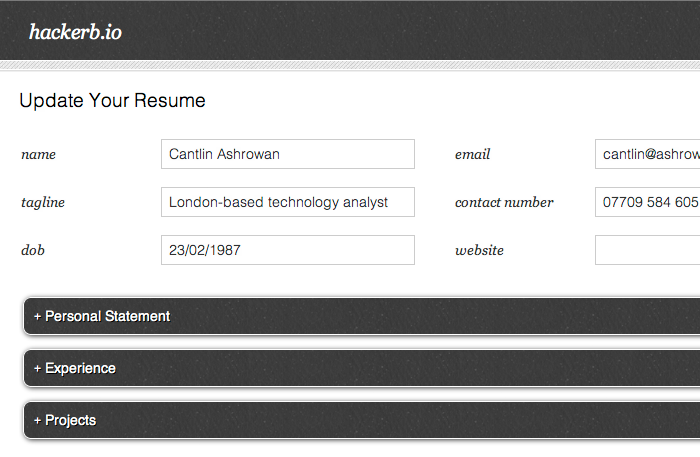Click the name field containing Cantlin Ashrowan
The image size is (700, 457).
tap(288, 154)
